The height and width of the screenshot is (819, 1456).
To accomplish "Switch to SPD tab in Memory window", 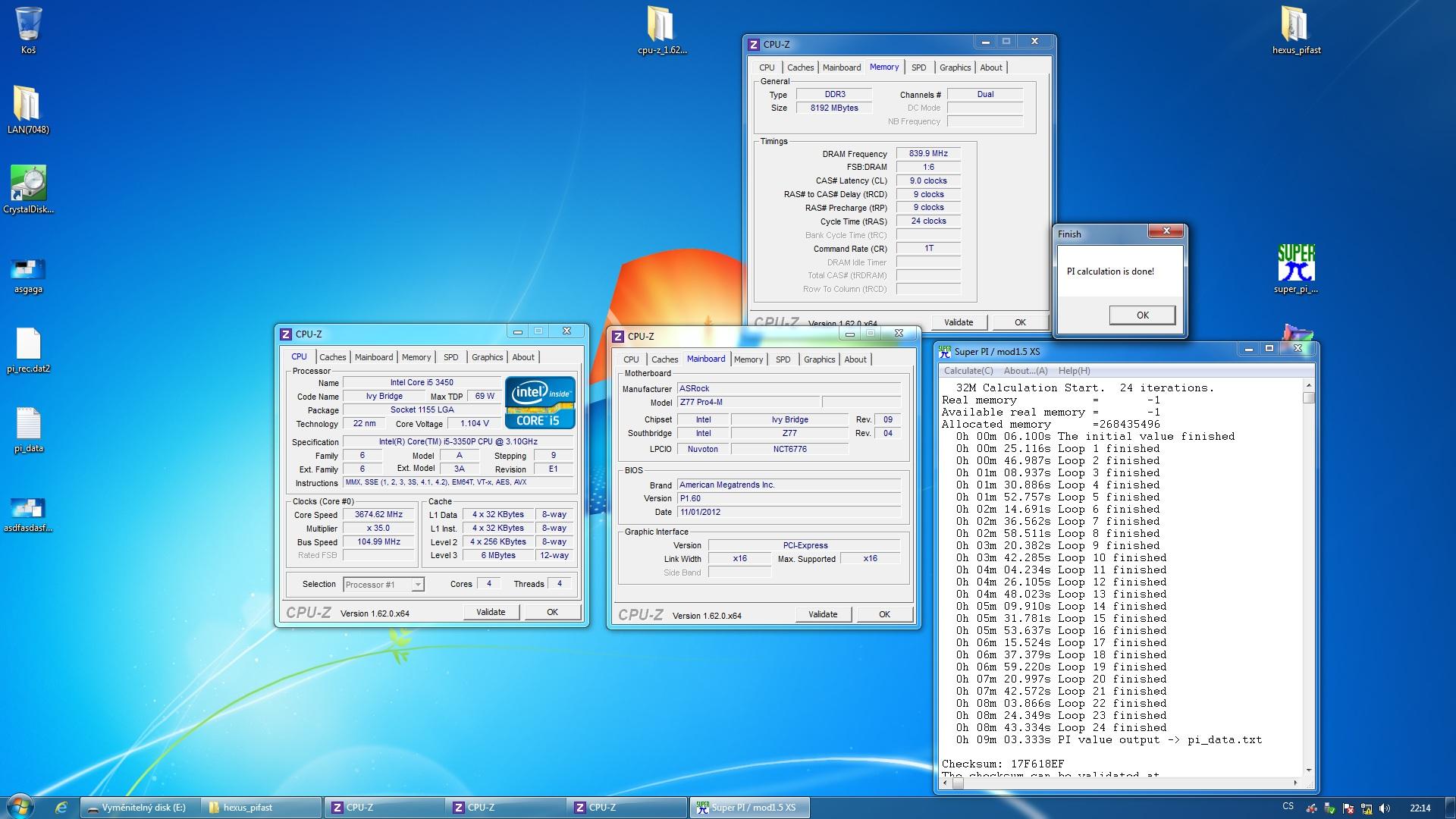I will [x=918, y=67].
